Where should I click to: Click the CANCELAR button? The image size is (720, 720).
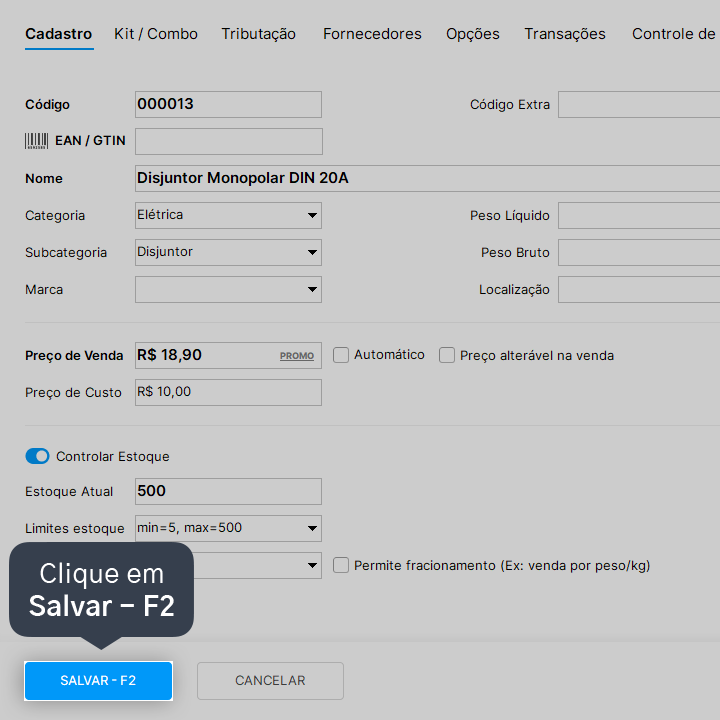[270, 681]
